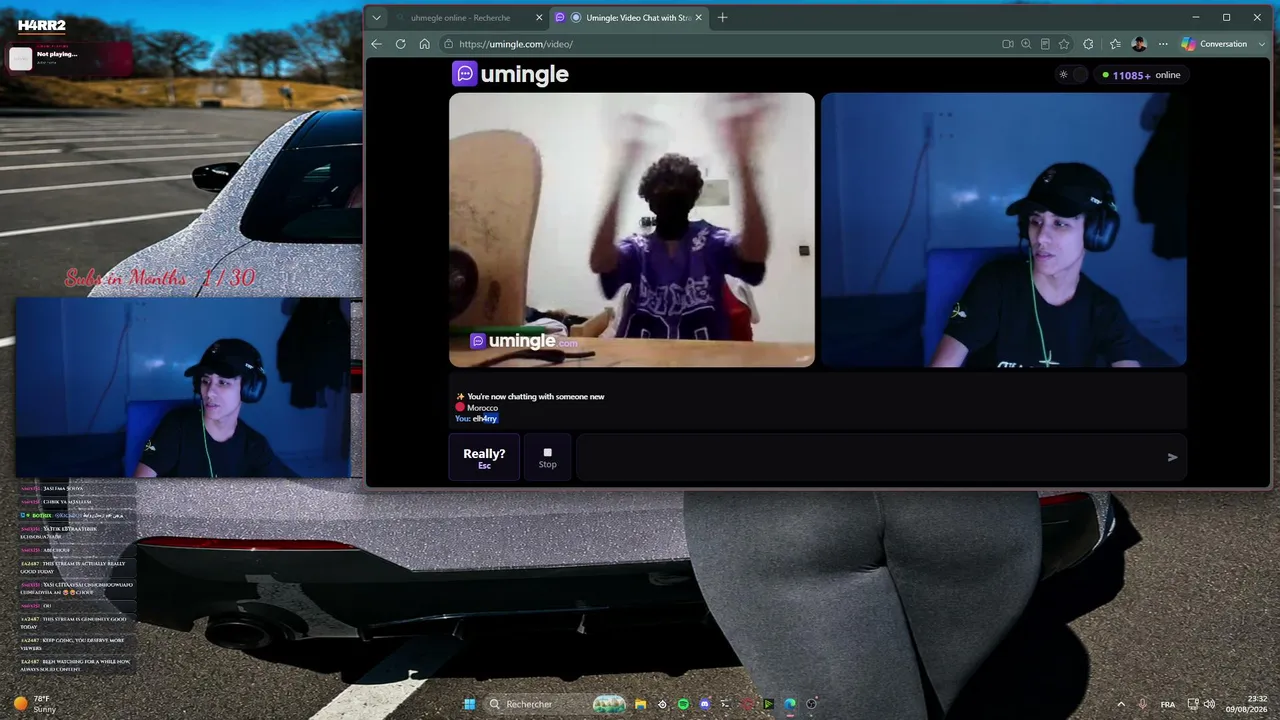Open camera permission icon in address bar
This screenshot has width=1280, height=720.
pos(1007,44)
